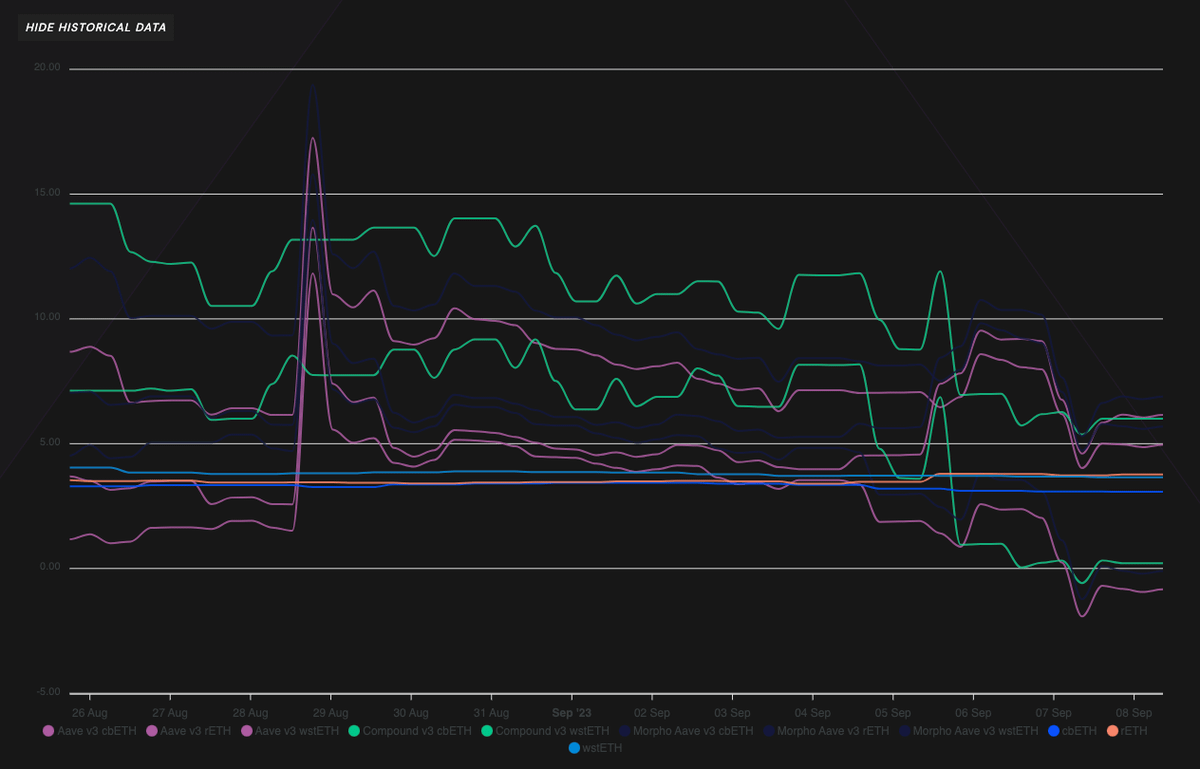Image resolution: width=1200 pixels, height=769 pixels.
Task: Click the -5.00 y-axis label
Action: pyautogui.click(x=47, y=692)
